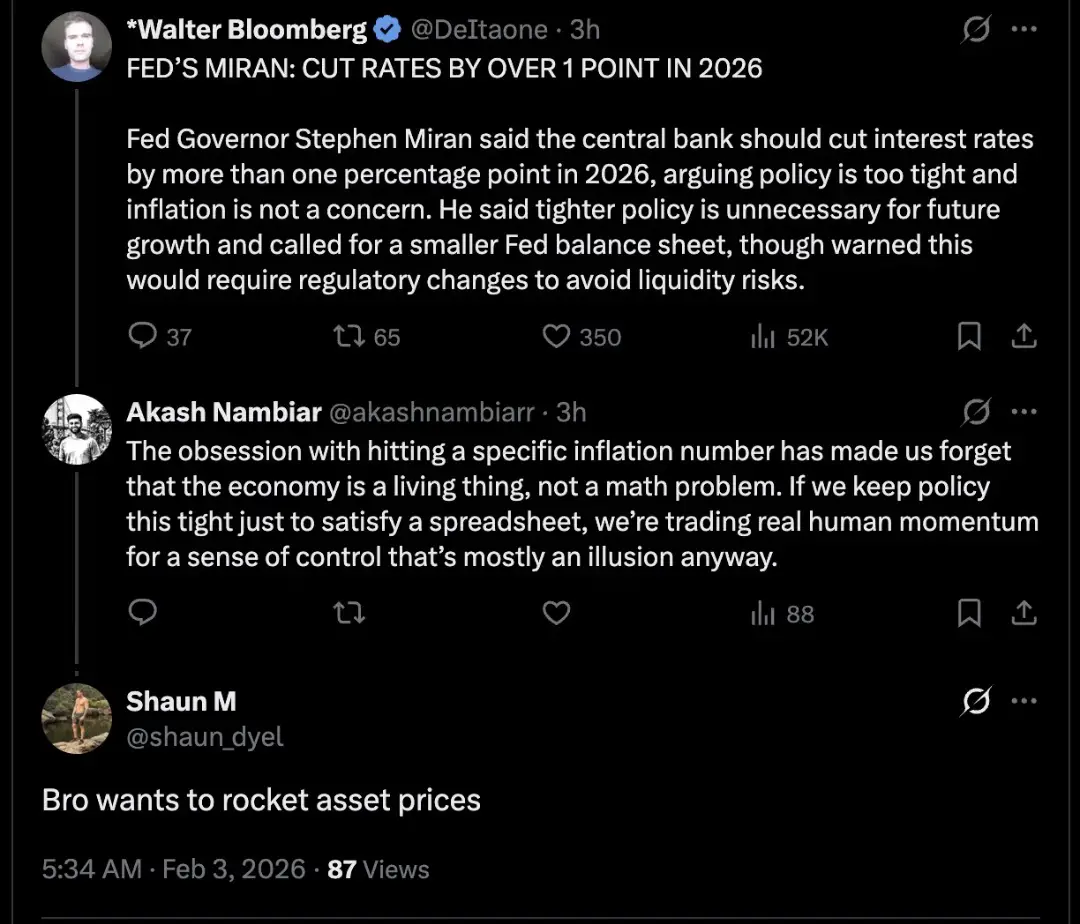Open more options on Shaun M's tweet
1080x924 pixels.
1024,702
